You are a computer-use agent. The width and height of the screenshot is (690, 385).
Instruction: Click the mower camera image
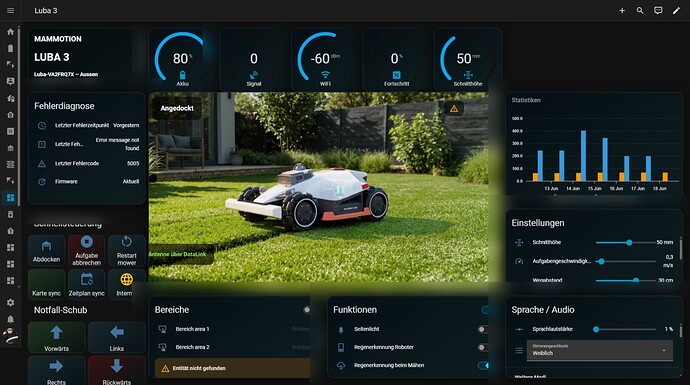tap(318, 187)
